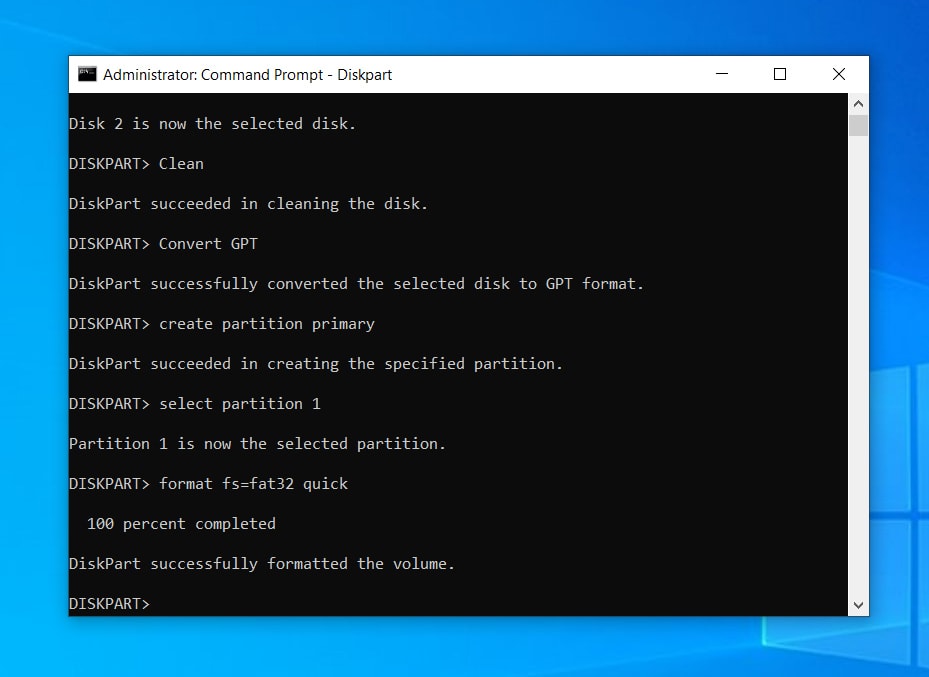Click the scrollbar thumb
The height and width of the screenshot is (677, 929).
(858, 127)
